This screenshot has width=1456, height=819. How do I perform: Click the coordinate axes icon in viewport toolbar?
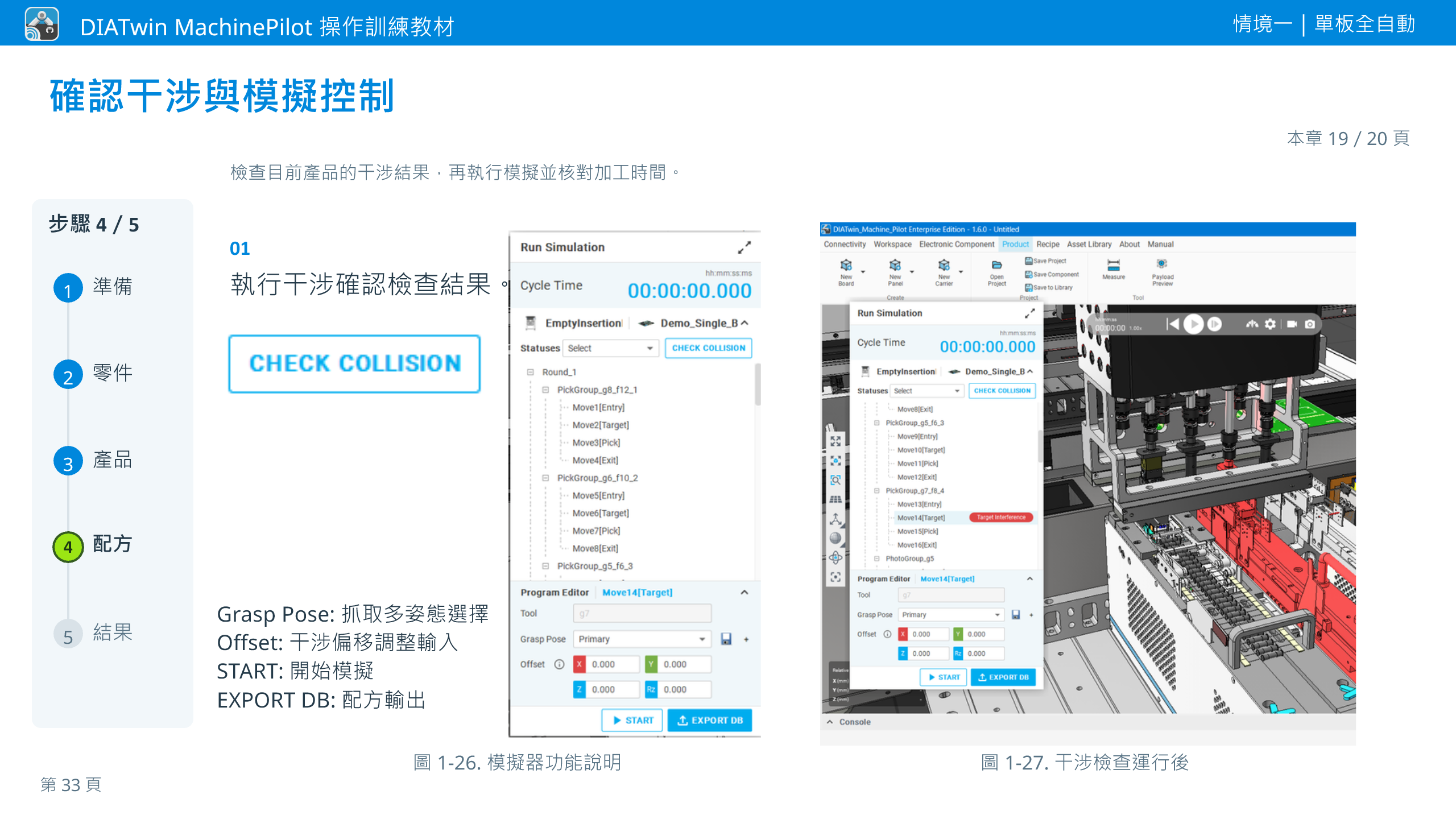click(835, 519)
